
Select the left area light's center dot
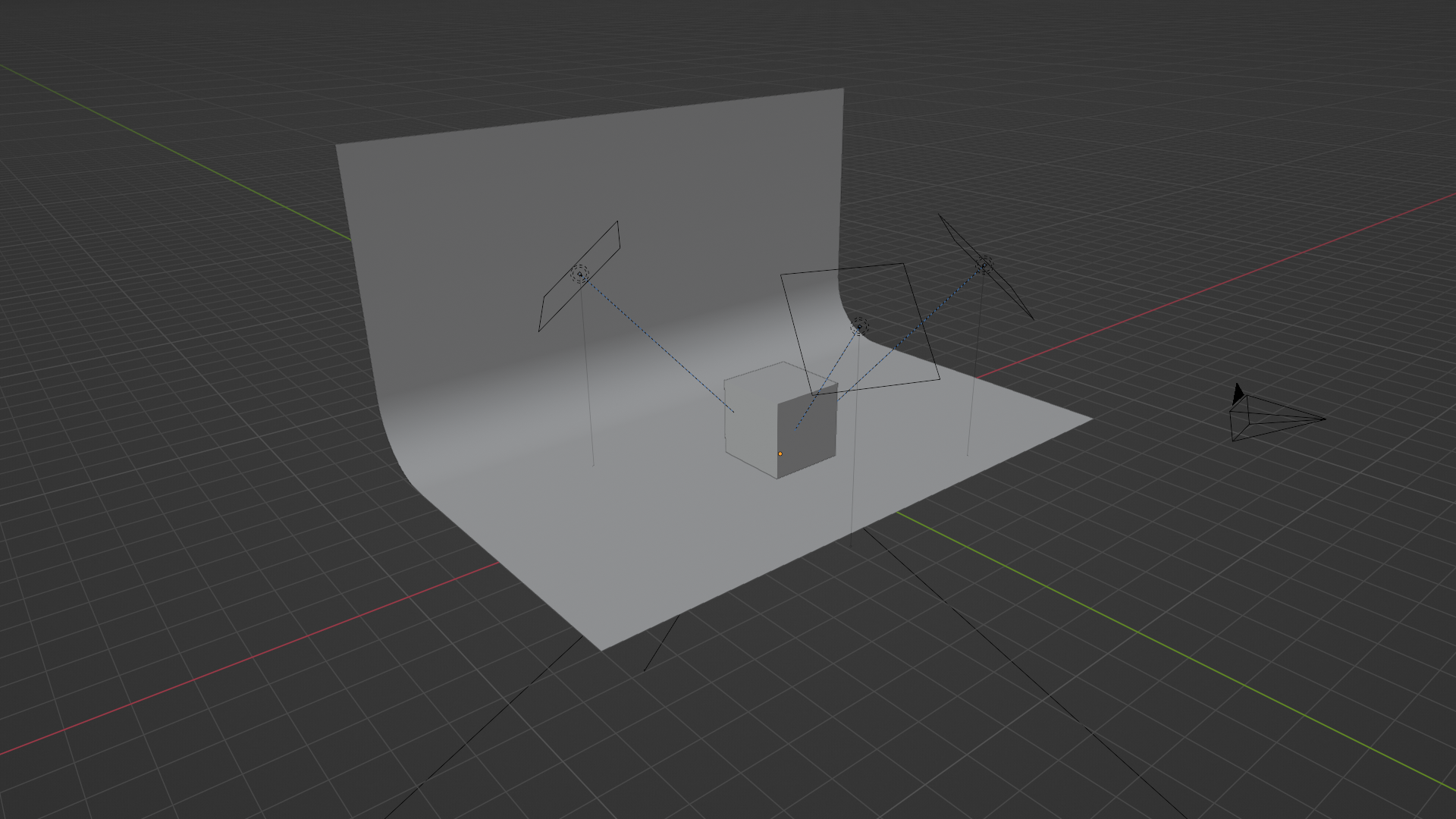point(580,274)
